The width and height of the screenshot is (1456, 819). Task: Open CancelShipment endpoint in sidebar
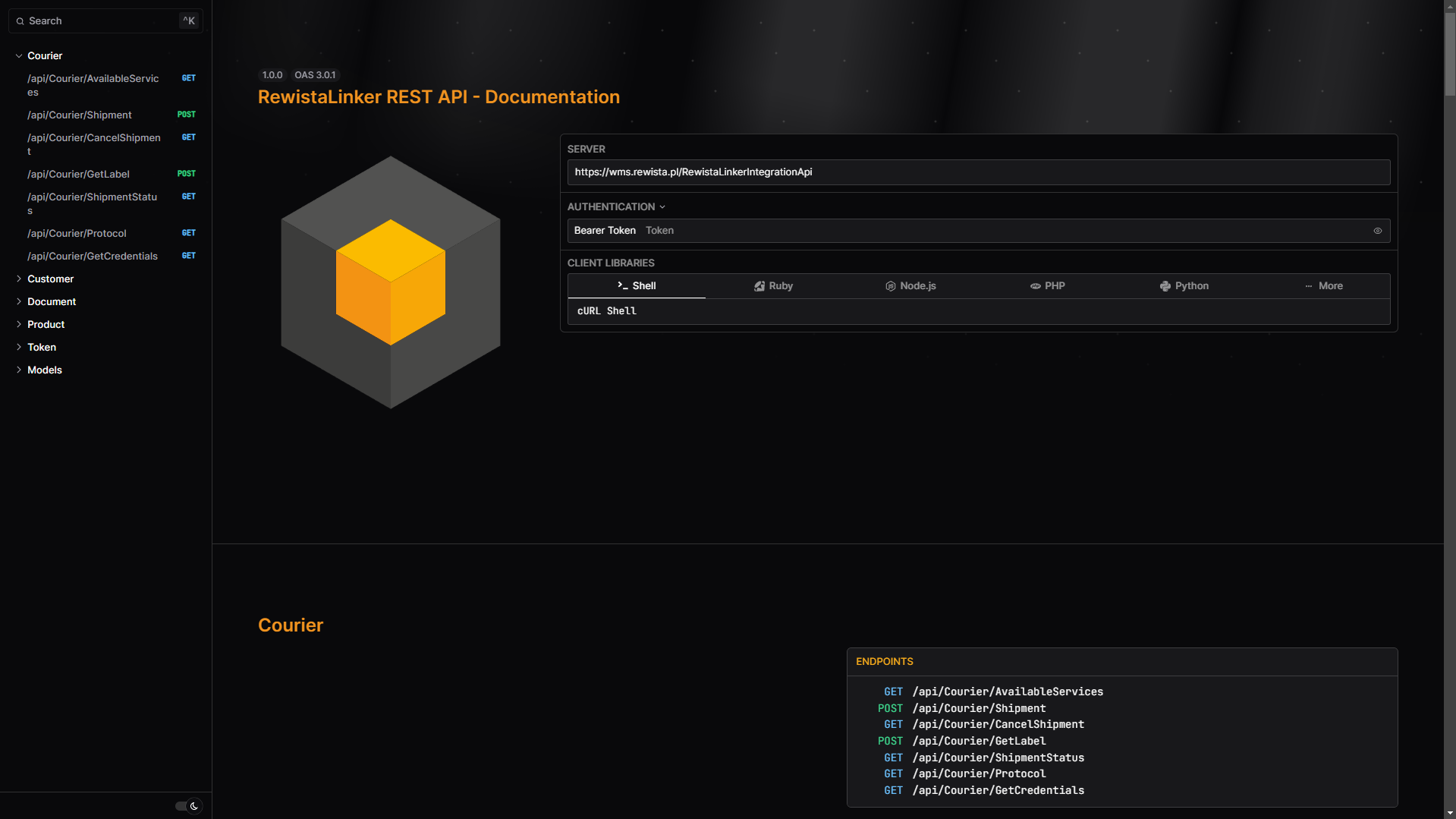coord(106,144)
